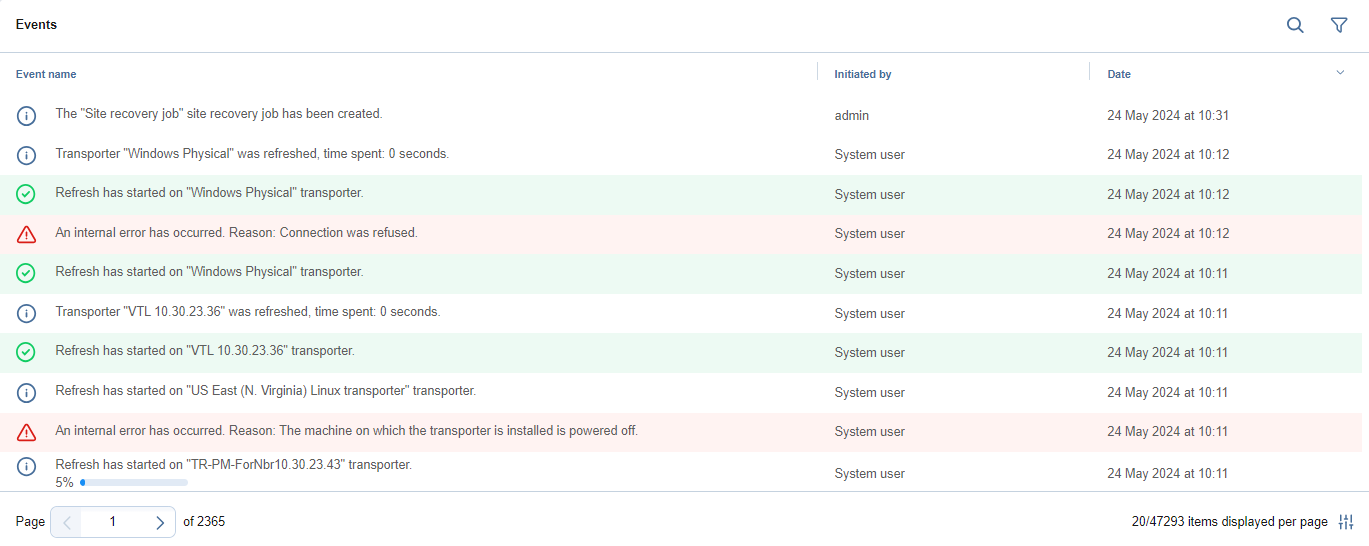Open the Events filter funnel icon

pos(1339,25)
